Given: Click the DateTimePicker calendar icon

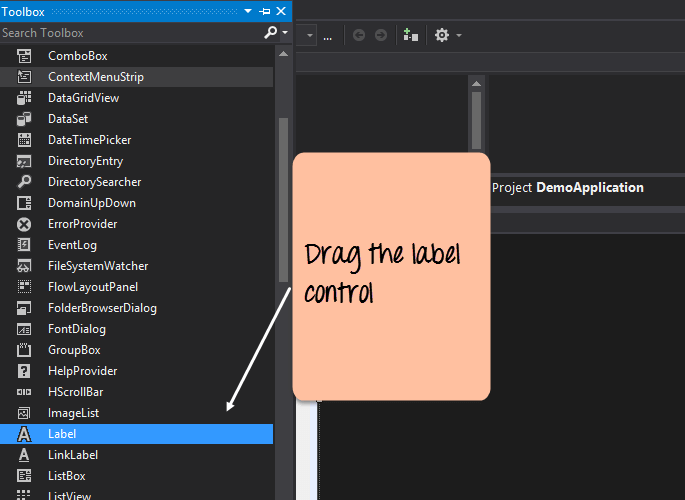Looking at the screenshot, I should 25,140.
